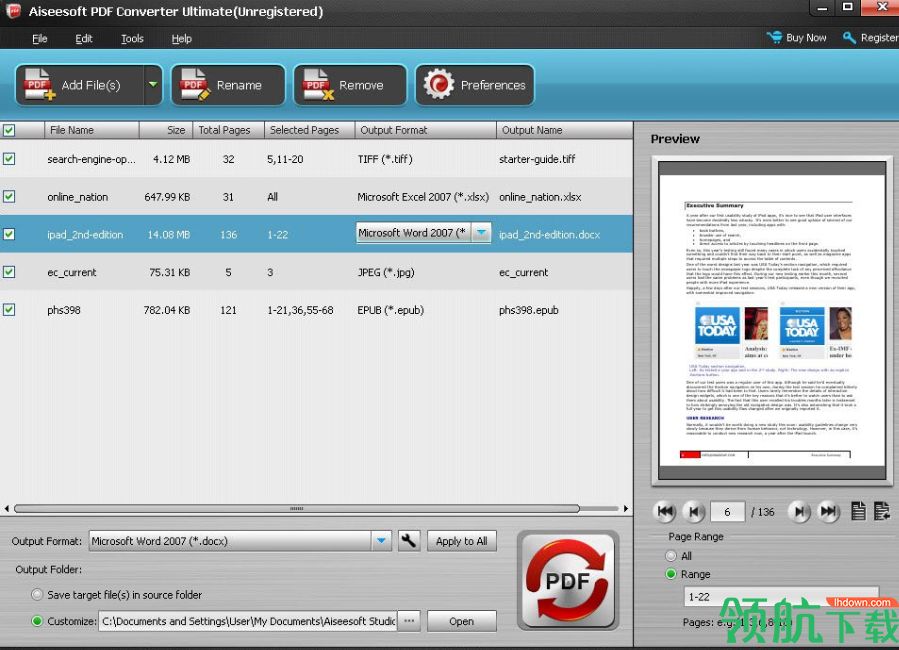Screen dimensions: 899x650
Task: Click the EPUB (*.epub) format cell
Action: click(x=390, y=310)
